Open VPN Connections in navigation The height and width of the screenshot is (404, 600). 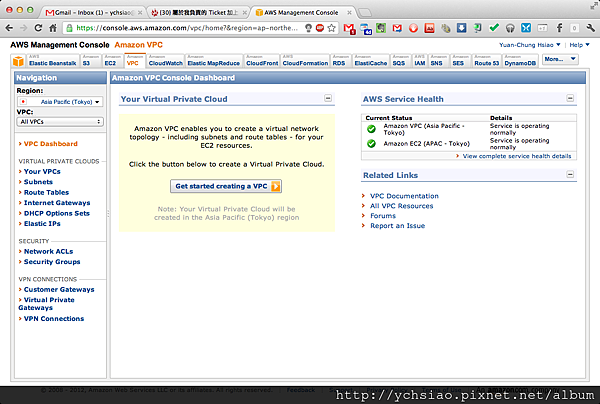[x=54, y=318]
